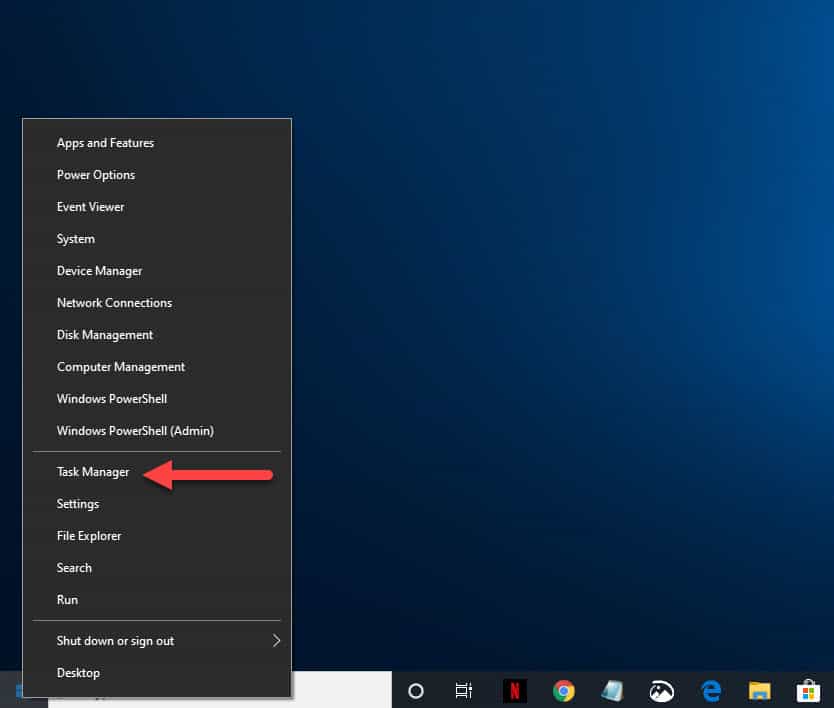Select Power Options from the menu

pos(157,175)
